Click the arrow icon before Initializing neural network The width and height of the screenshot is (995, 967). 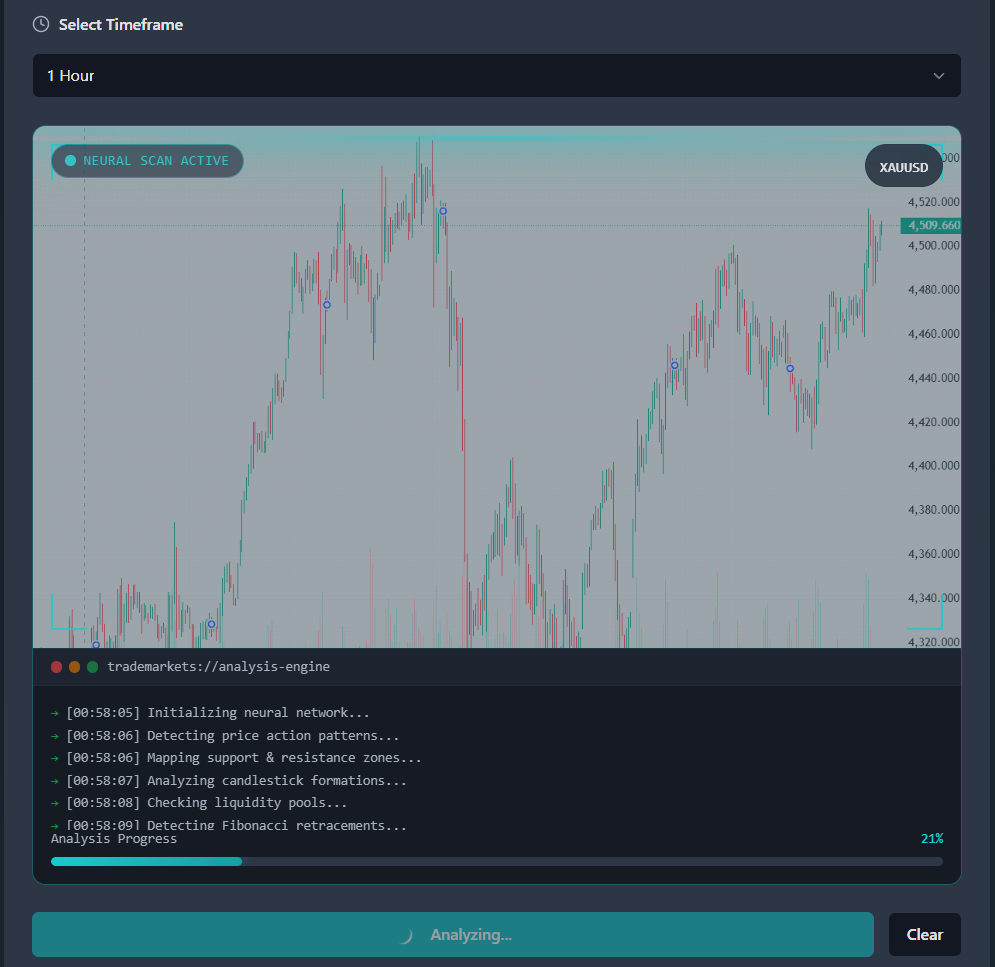coord(55,713)
